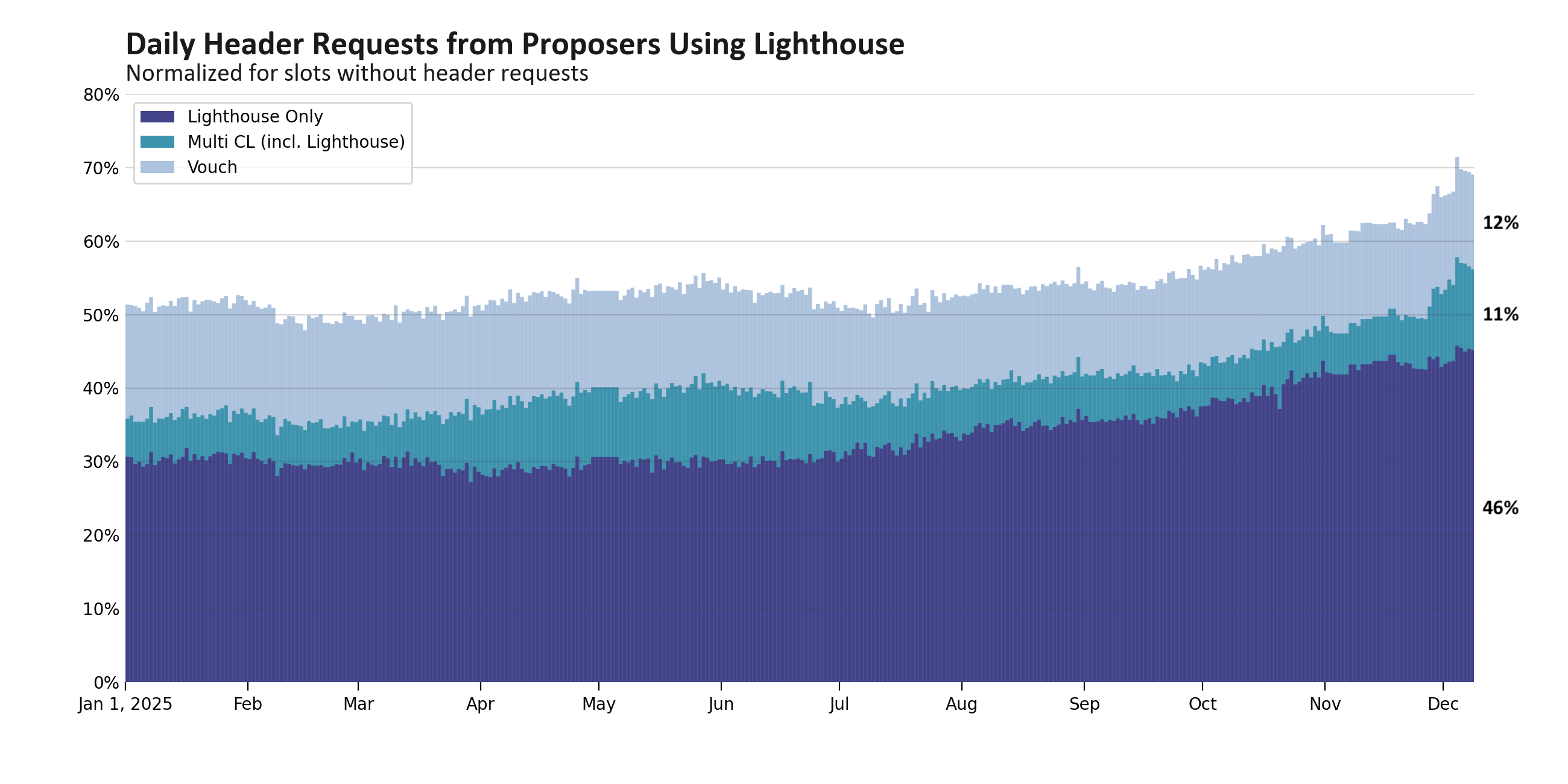Click the 50% y-axis label

[x=101, y=315]
